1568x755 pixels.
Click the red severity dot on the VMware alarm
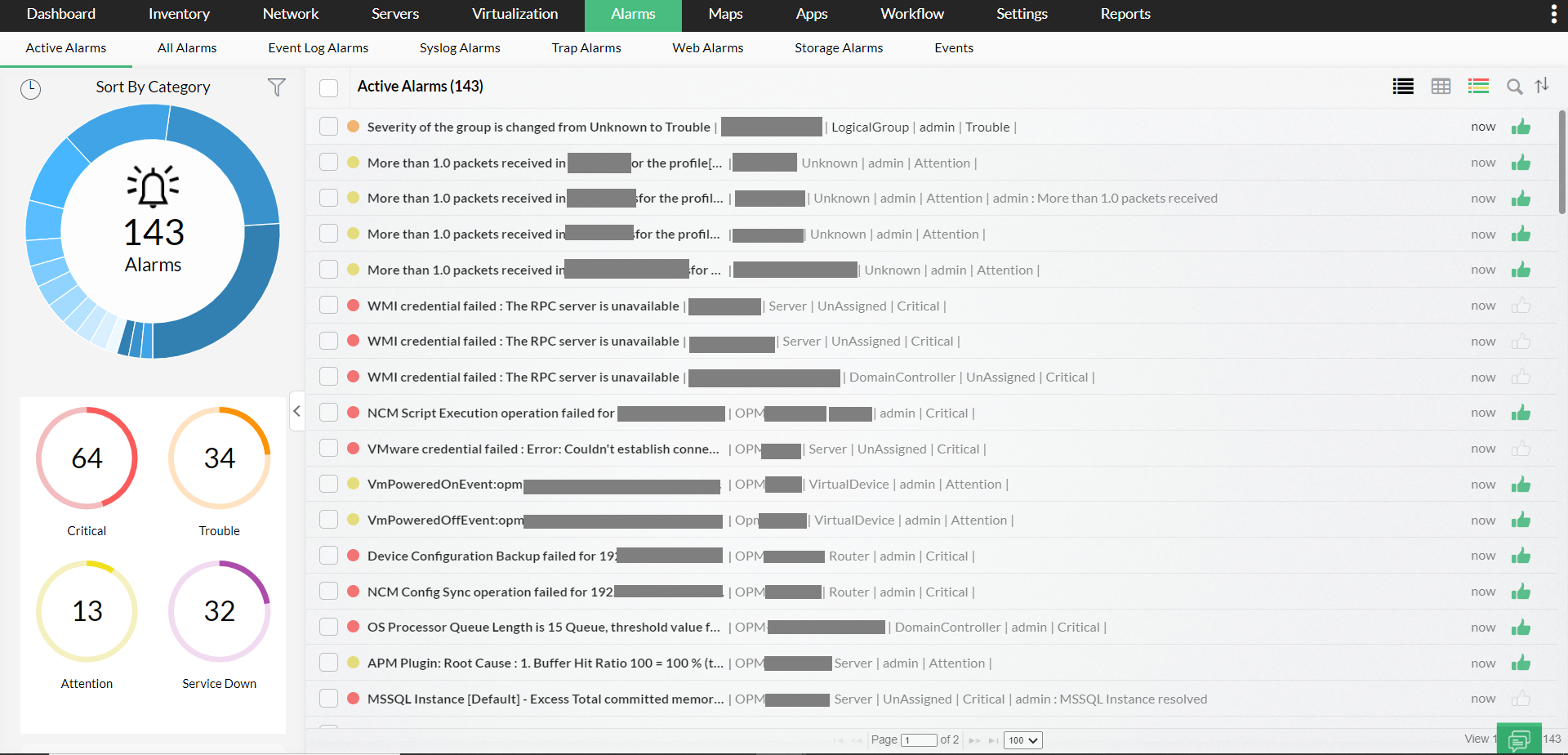(x=353, y=448)
